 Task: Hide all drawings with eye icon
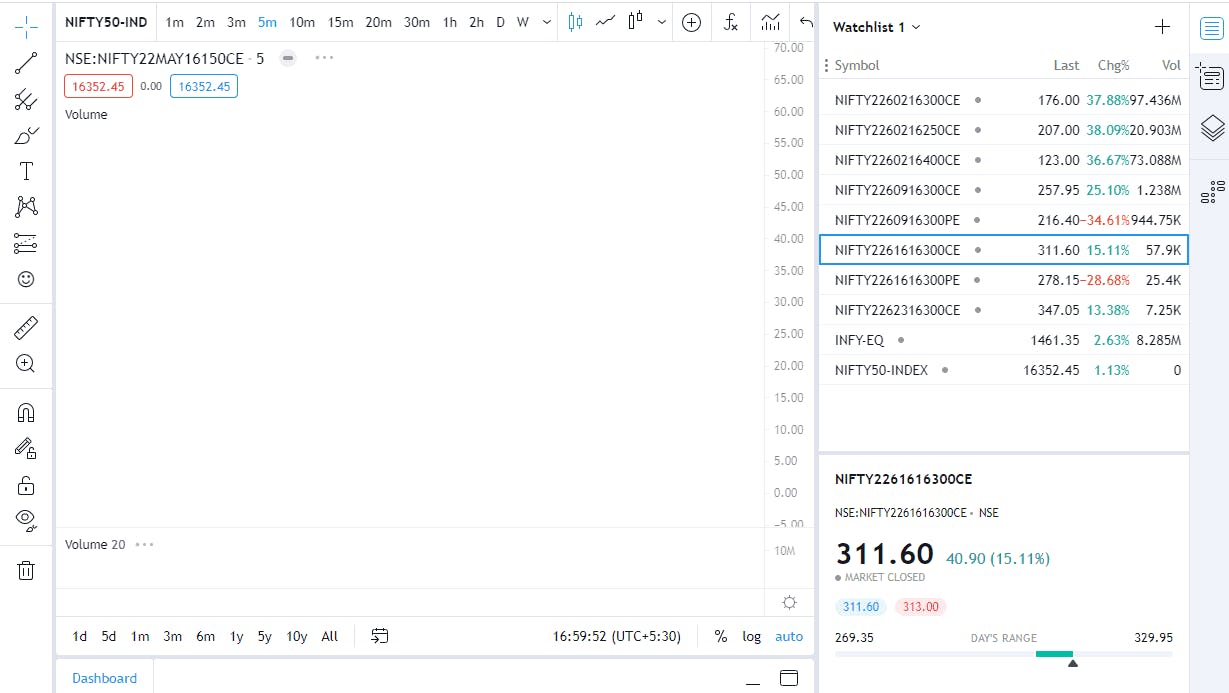[26, 519]
